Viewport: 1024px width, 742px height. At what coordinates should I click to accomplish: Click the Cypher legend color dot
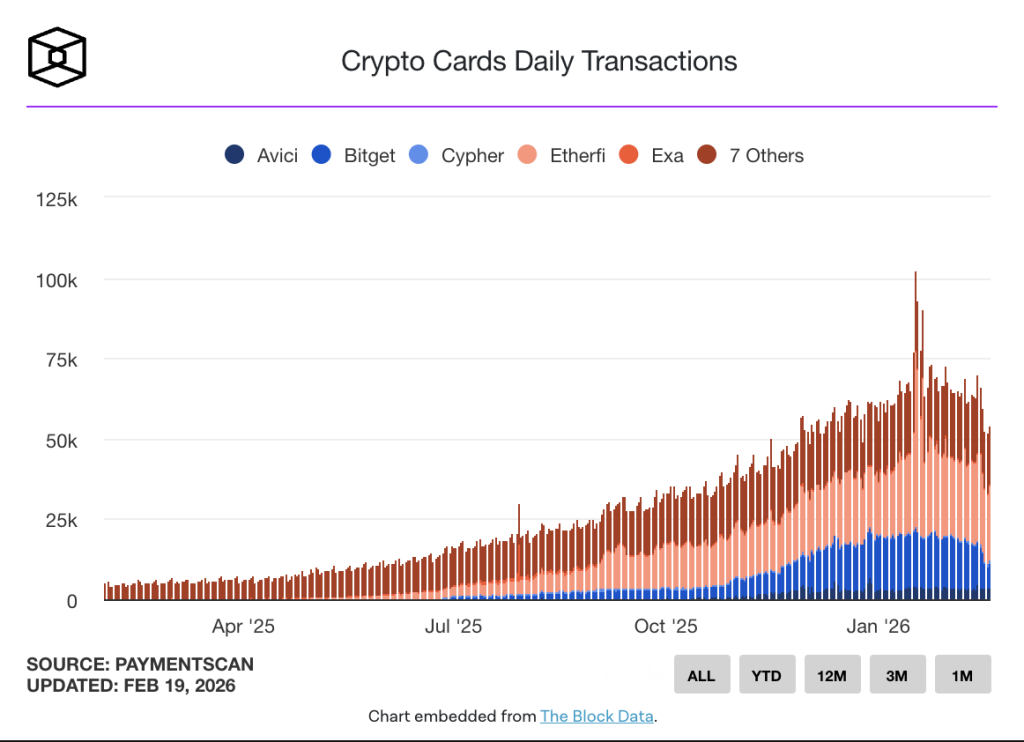coord(419,155)
